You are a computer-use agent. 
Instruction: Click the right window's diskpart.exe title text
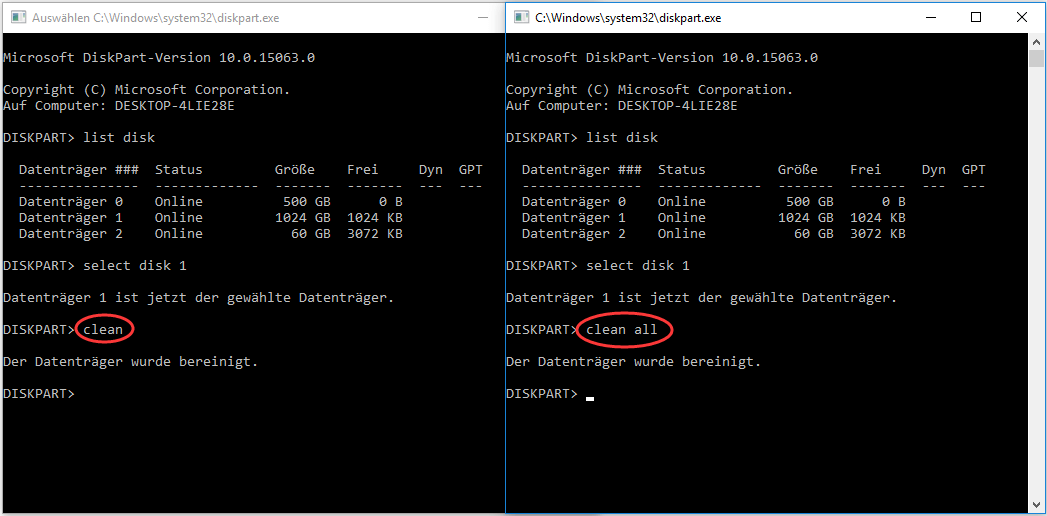pos(628,17)
